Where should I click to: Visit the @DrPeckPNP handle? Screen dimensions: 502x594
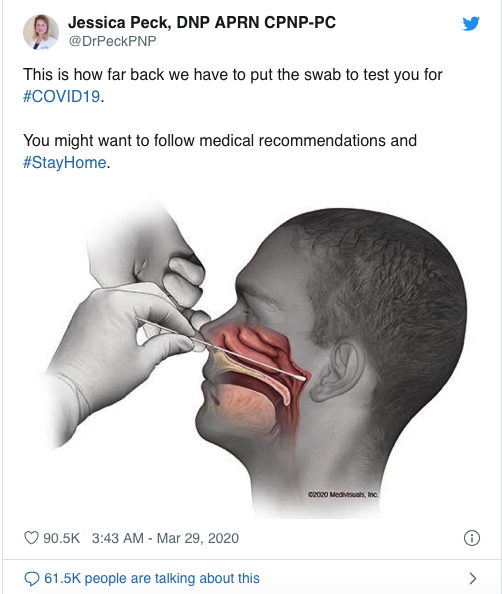(x=112, y=41)
